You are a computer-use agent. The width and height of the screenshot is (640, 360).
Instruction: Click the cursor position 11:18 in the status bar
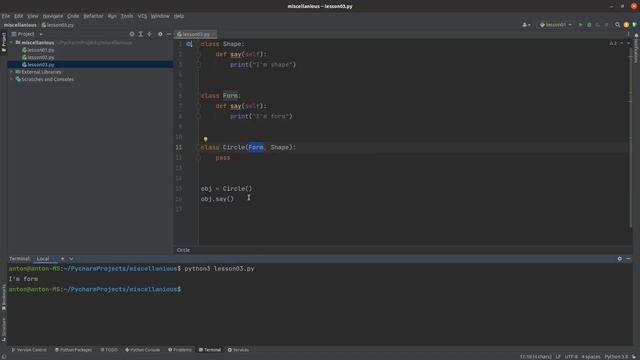coord(536,357)
